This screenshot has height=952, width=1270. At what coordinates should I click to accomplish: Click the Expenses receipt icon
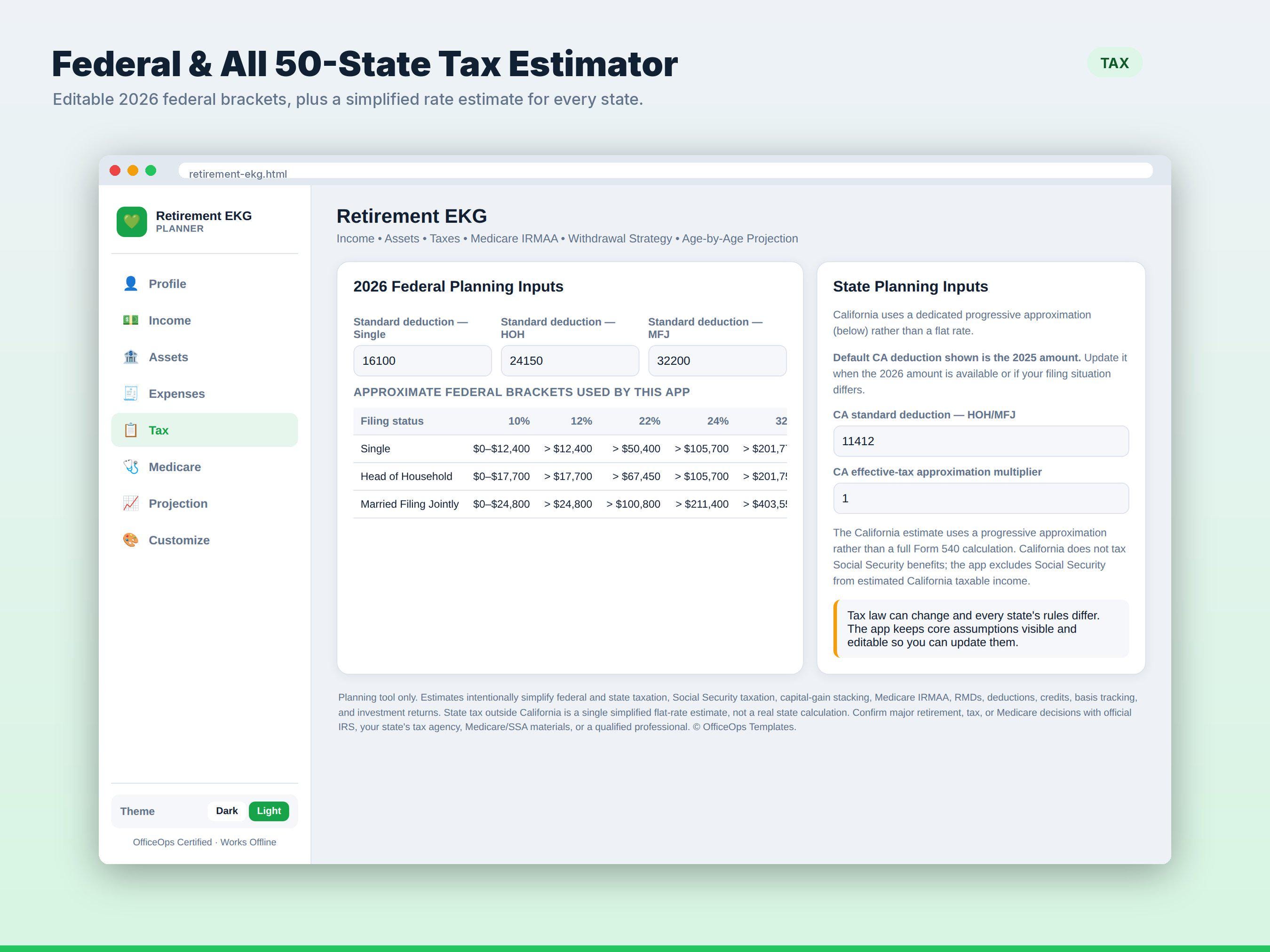(131, 393)
